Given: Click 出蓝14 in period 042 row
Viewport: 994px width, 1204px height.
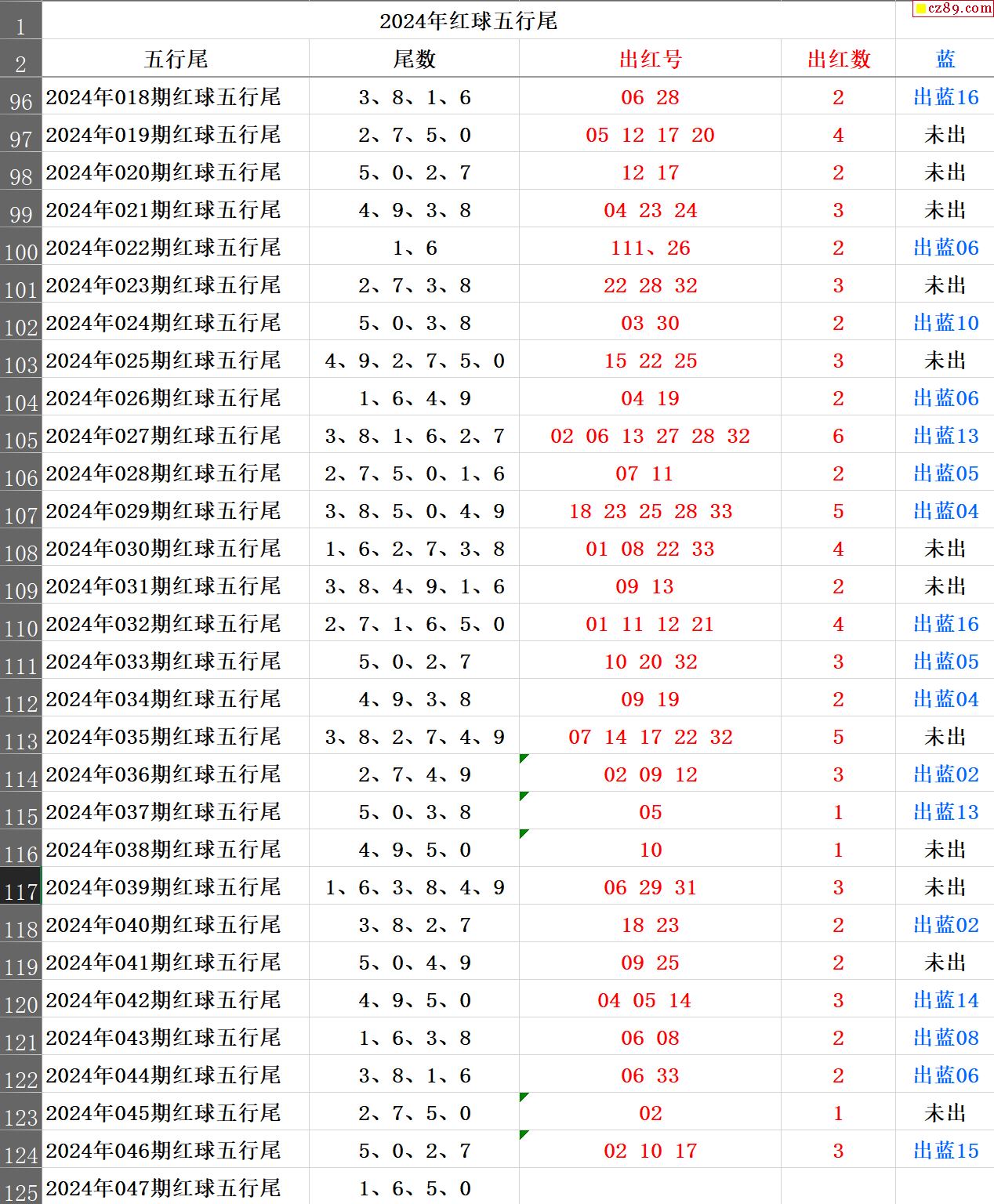Looking at the screenshot, I should pos(945,1000).
